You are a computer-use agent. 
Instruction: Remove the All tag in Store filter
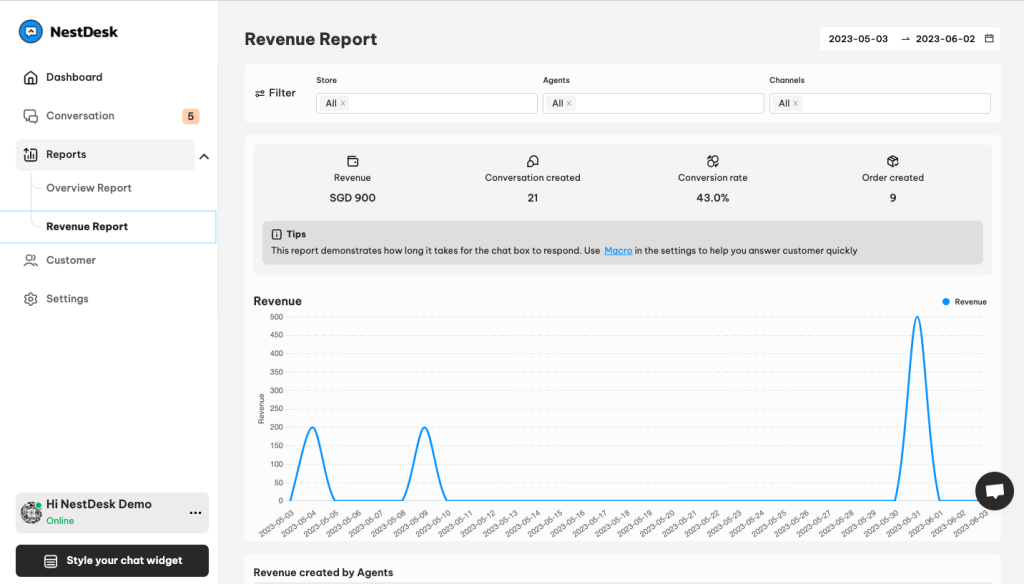click(343, 103)
